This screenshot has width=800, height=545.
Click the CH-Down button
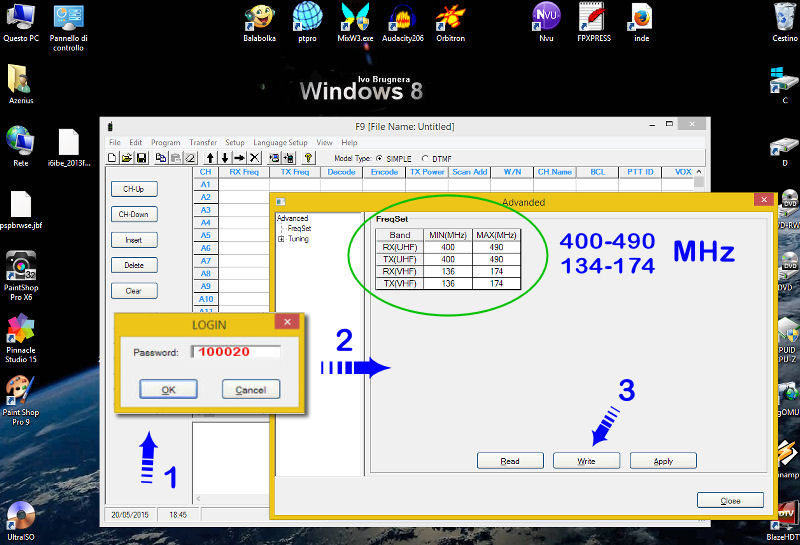tap(134, 214)
